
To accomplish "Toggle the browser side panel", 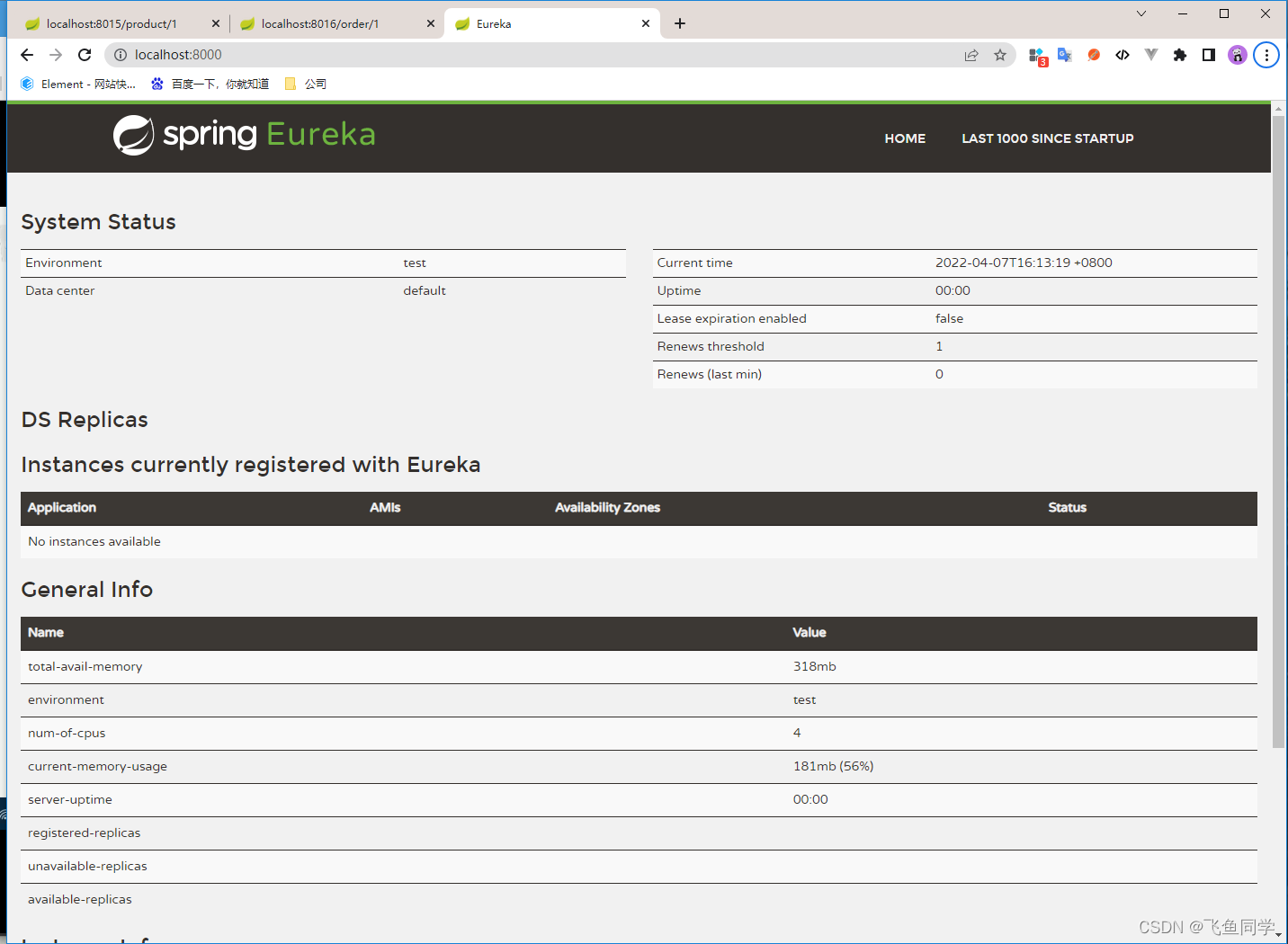I will click(x=1209, y=55).
